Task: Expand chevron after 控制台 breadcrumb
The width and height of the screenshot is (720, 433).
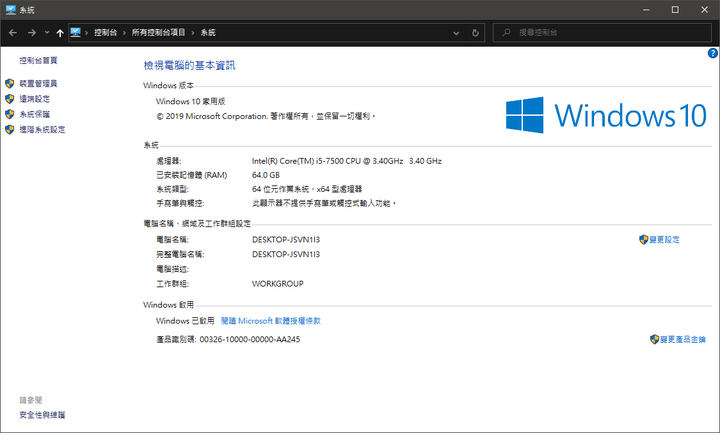Action: pos(124,33)
